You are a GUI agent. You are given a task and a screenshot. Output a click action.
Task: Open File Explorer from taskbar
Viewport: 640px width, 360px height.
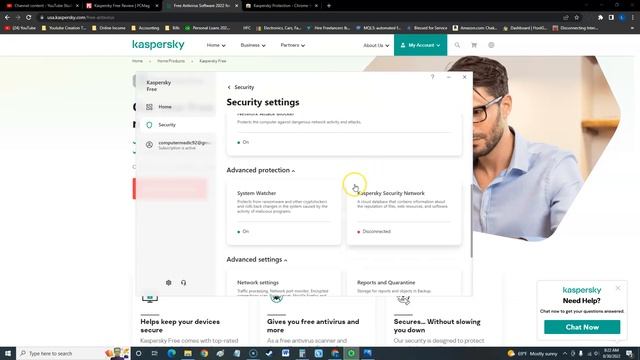[x=188, y=353]
